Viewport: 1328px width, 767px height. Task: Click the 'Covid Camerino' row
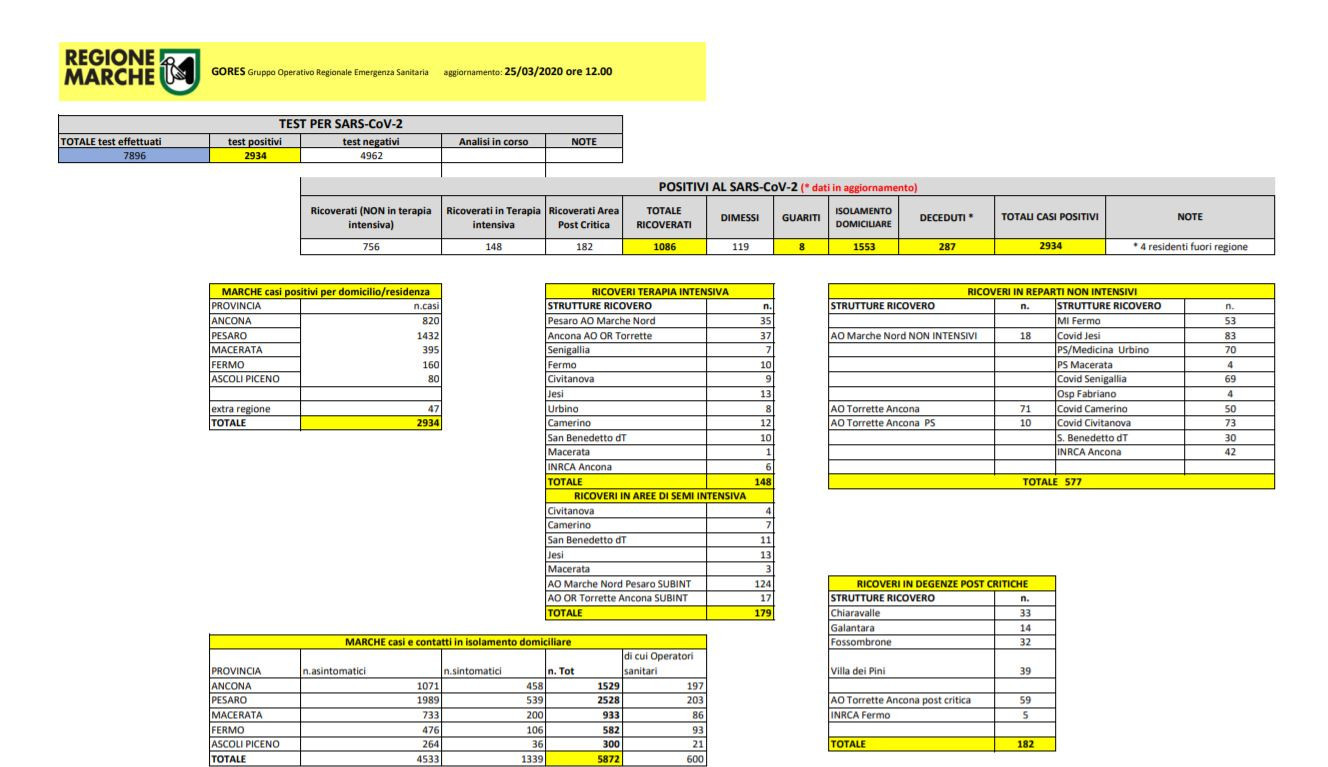1165,408
